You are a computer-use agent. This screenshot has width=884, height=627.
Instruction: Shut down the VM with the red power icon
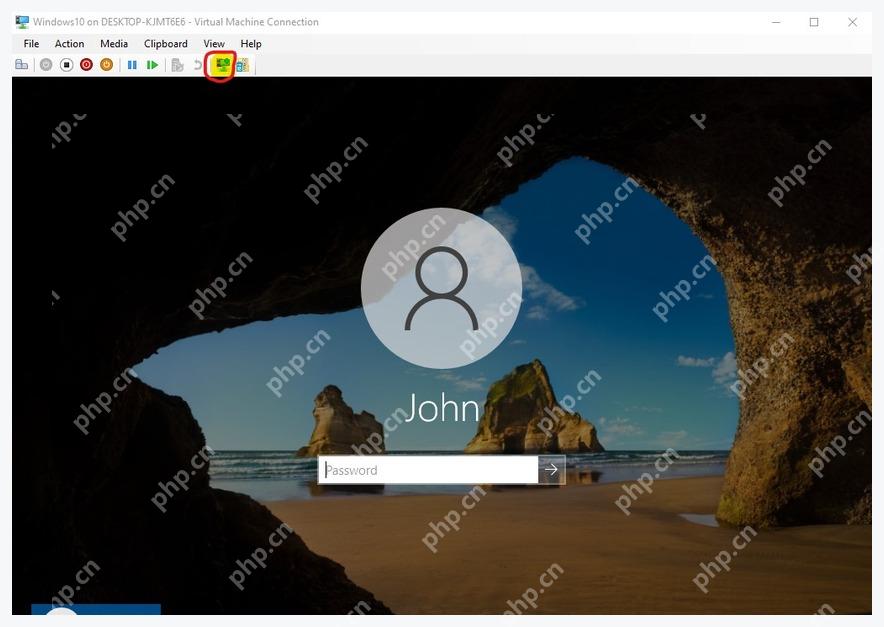tap(86, 65)
